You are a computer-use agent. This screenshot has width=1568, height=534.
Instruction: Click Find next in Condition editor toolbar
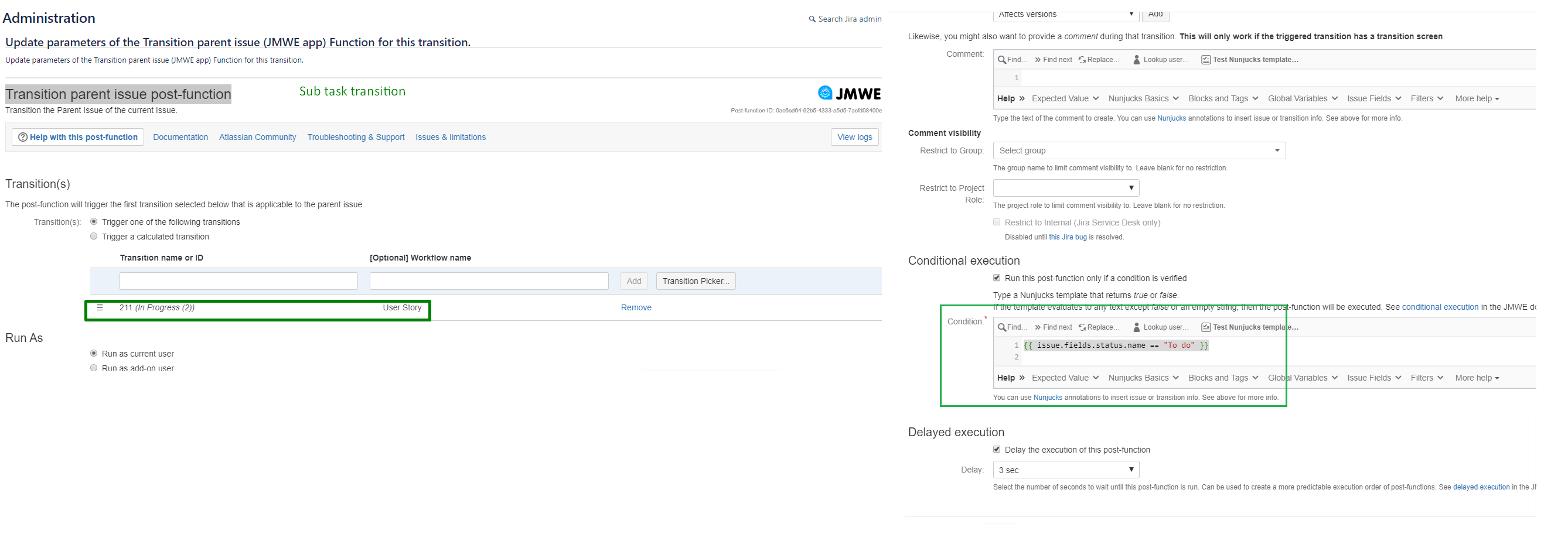click(x=1053, y=327)
